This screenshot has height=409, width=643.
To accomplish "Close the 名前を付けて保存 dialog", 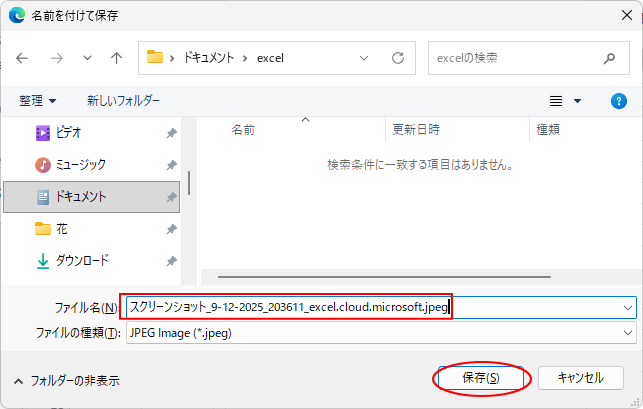I will [627, 15].
